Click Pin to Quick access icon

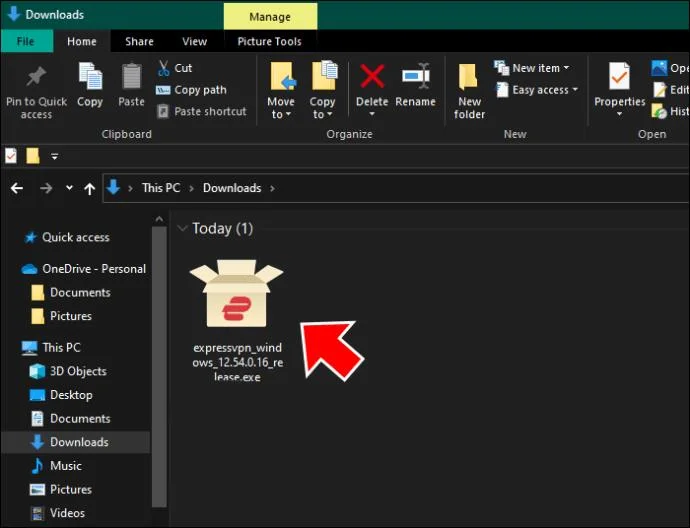pos(36,77)
